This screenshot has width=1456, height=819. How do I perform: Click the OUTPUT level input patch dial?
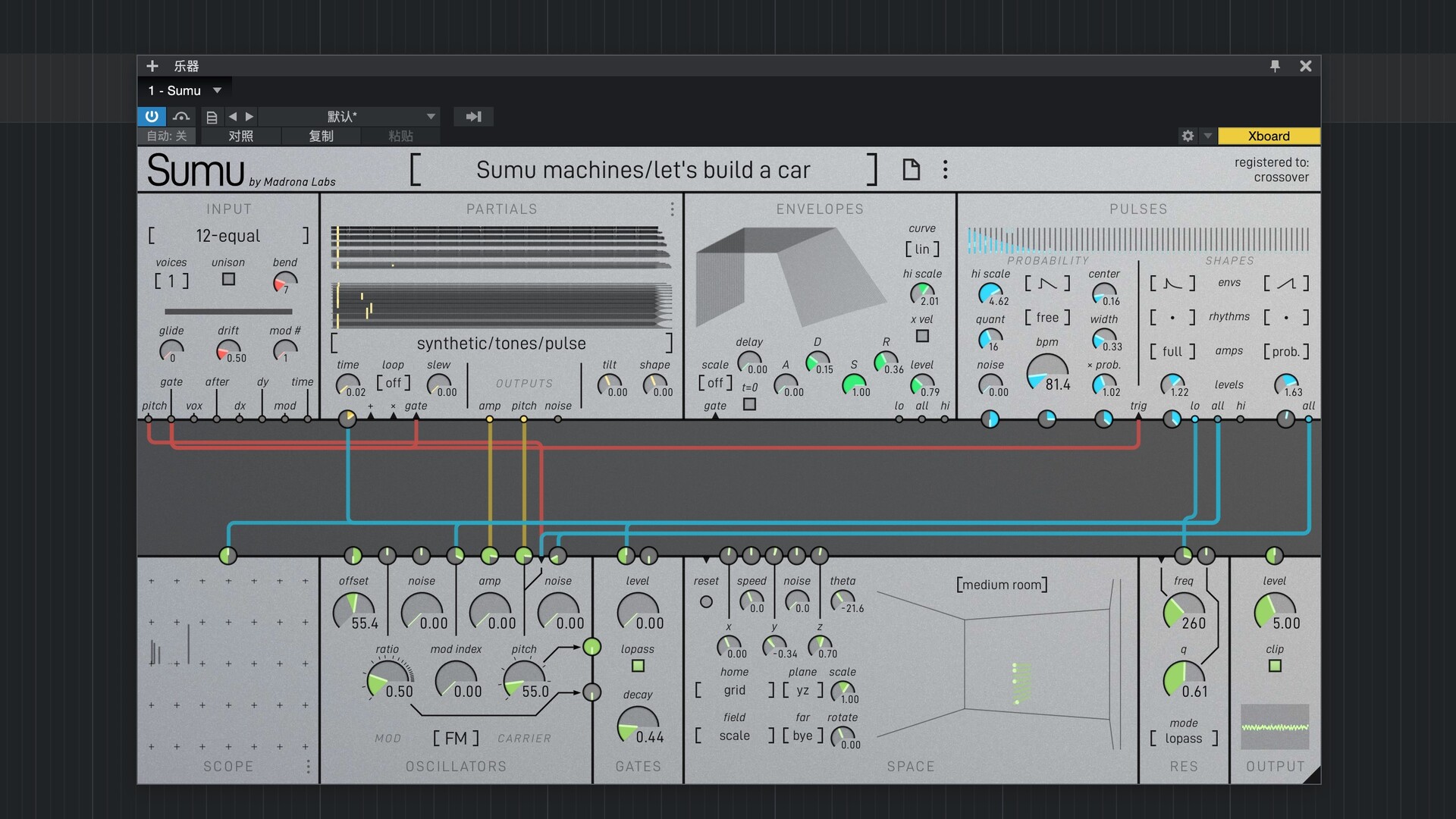(x=1275, y=556)
